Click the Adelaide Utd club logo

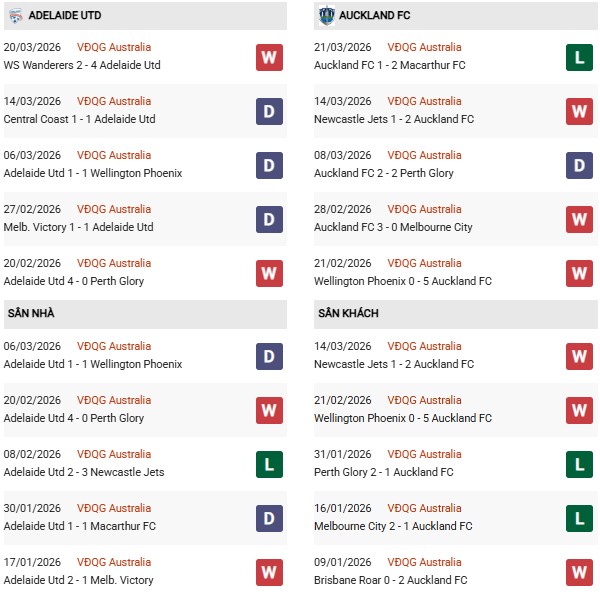tap(15, 16)
